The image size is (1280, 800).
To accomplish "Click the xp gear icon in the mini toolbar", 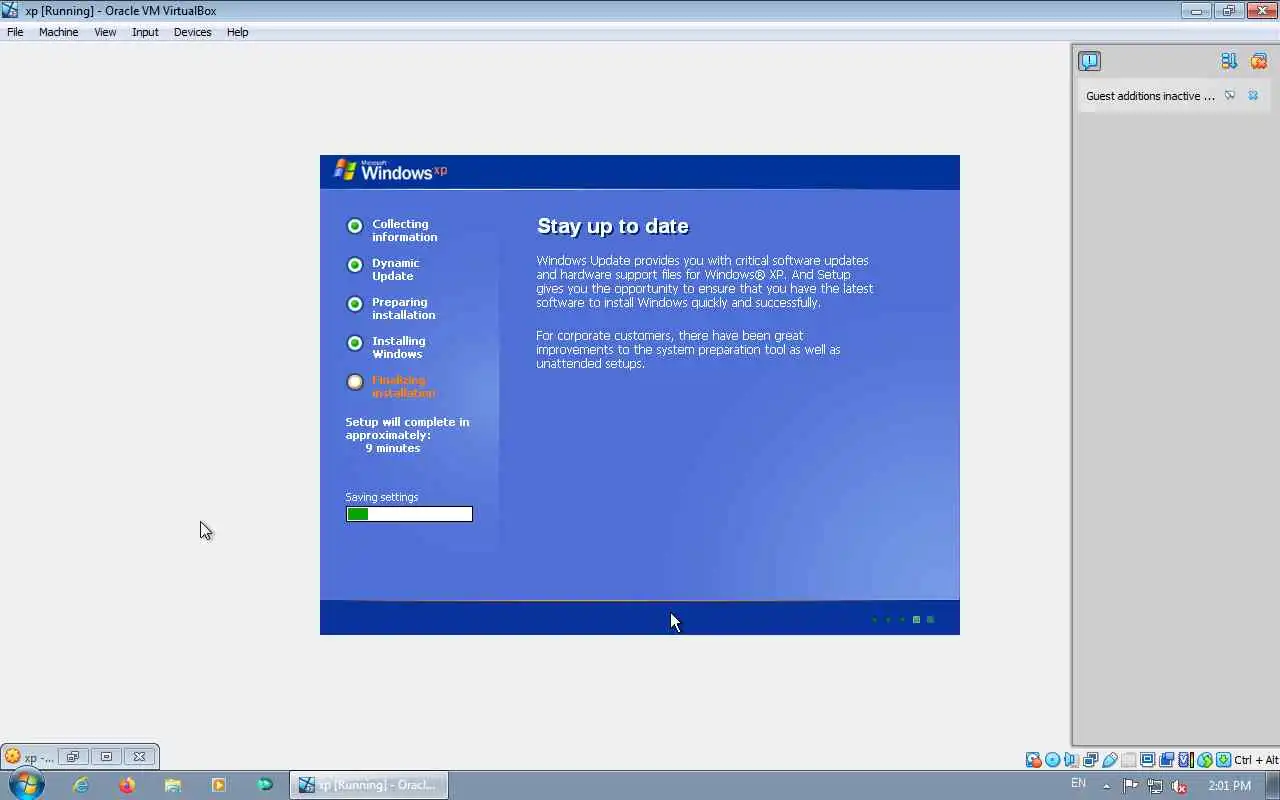I will point(13,757).
